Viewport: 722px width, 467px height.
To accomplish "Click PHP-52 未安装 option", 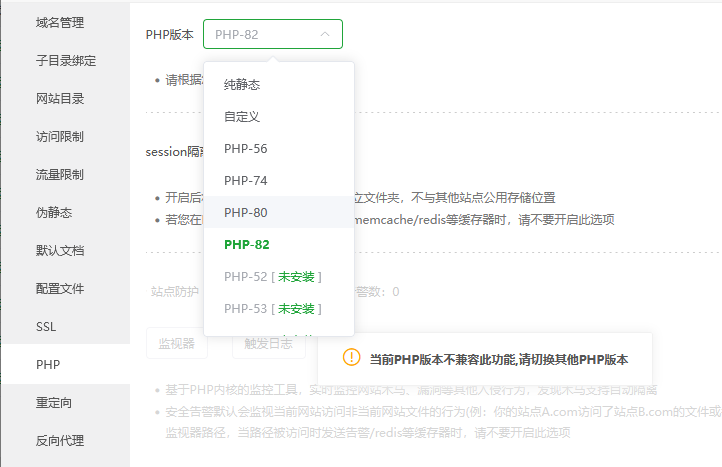I will [279, 276].
